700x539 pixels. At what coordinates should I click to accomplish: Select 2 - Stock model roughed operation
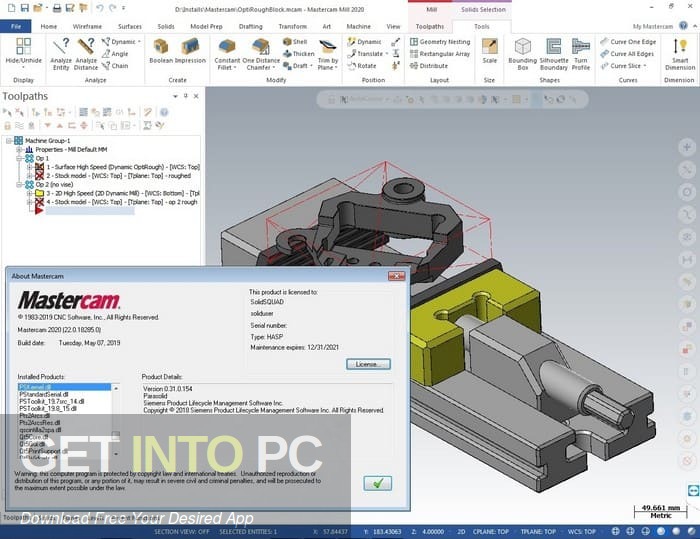click(x=113, y=176)
